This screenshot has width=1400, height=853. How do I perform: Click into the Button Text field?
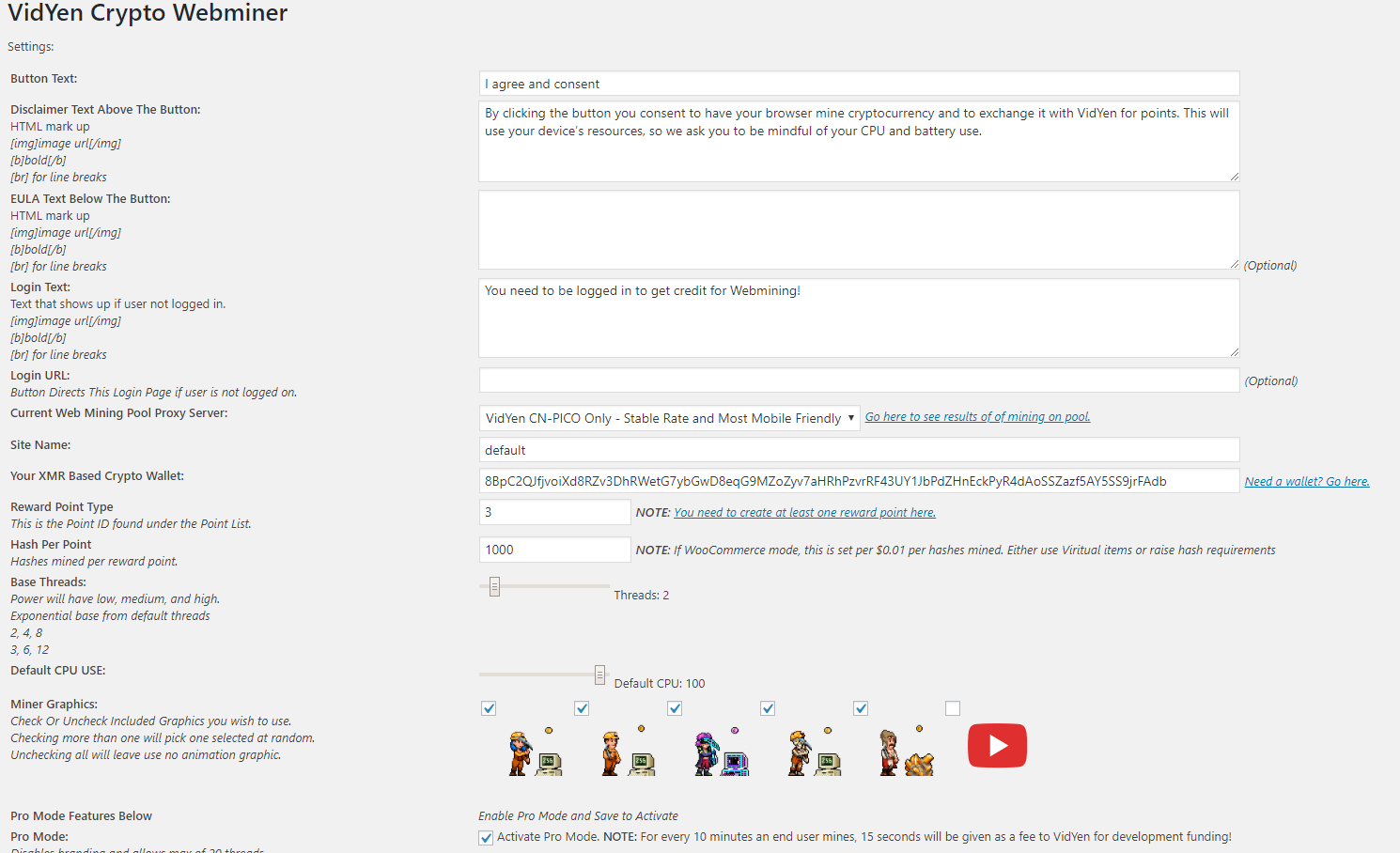click(x=859, y=84)
